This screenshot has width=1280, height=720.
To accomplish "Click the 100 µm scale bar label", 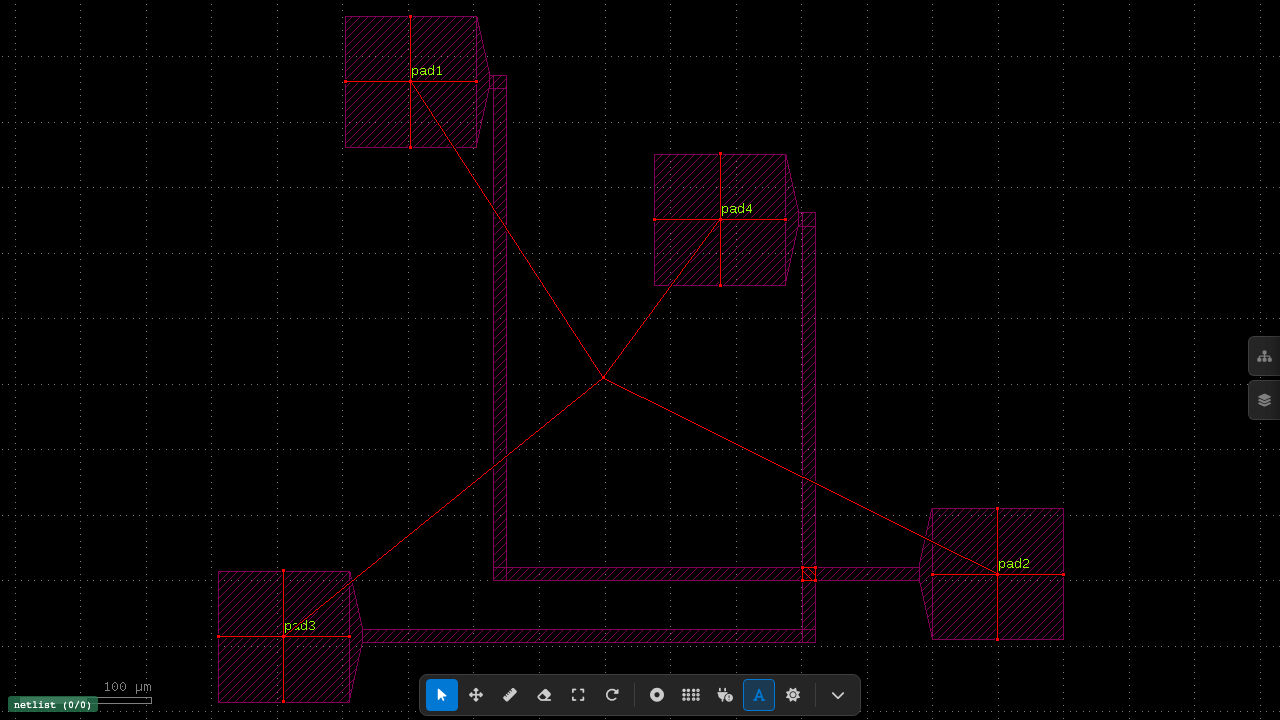I will [x=128, y=687].
